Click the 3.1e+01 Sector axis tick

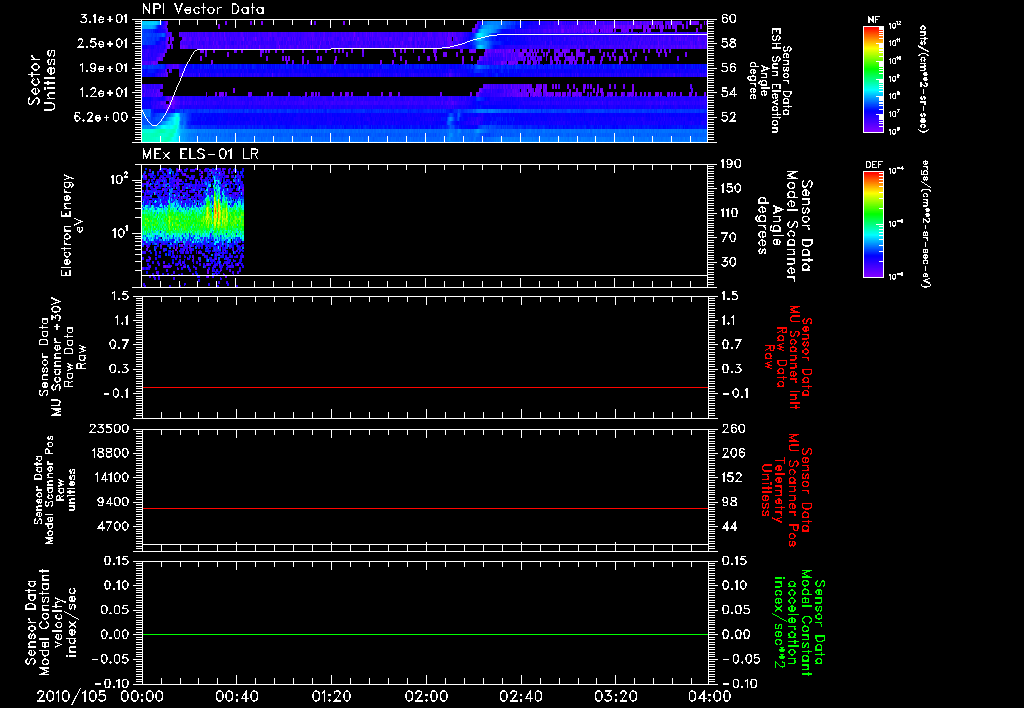[103, 19]
